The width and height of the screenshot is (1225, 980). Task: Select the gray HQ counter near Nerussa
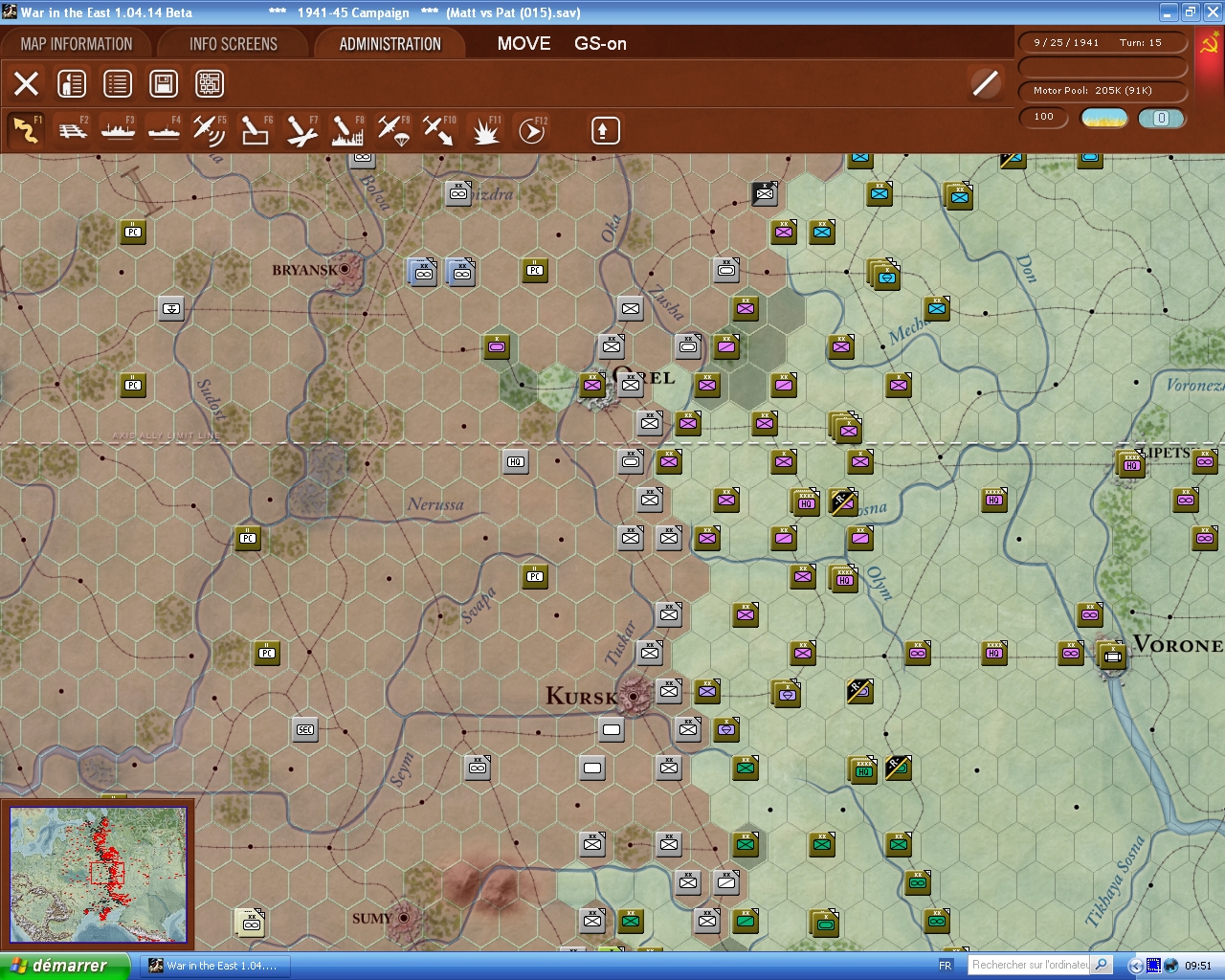click(x=516, y=462)
